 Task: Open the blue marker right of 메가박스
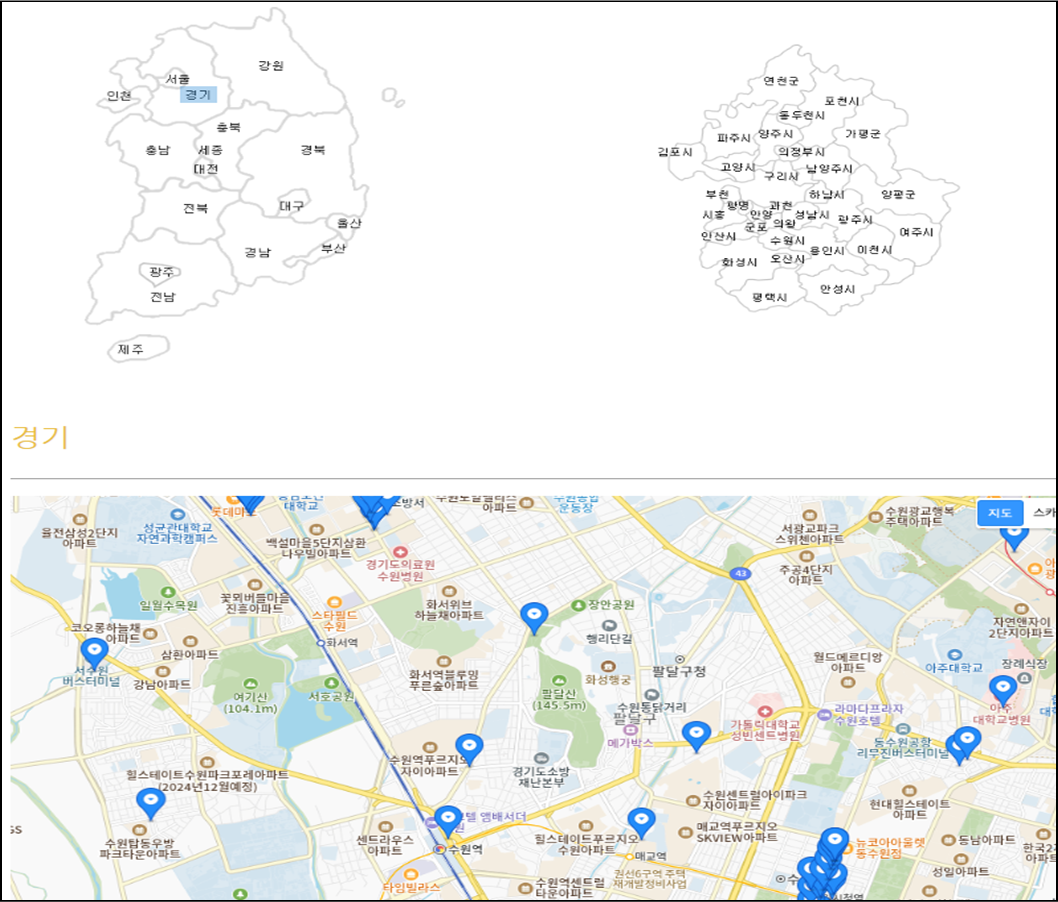[696, 735]
